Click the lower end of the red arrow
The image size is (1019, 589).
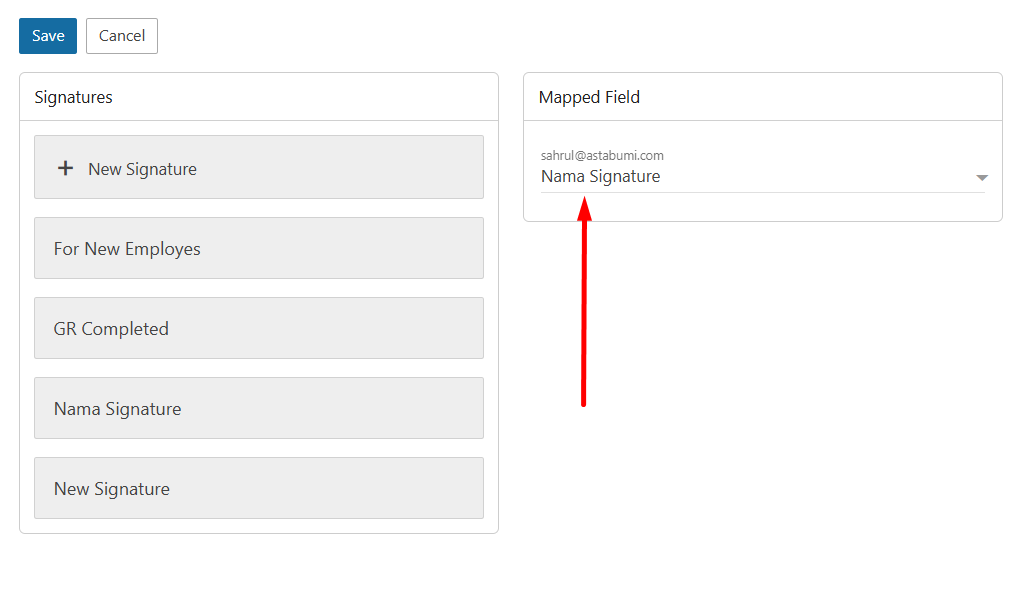tap(583, 402)
